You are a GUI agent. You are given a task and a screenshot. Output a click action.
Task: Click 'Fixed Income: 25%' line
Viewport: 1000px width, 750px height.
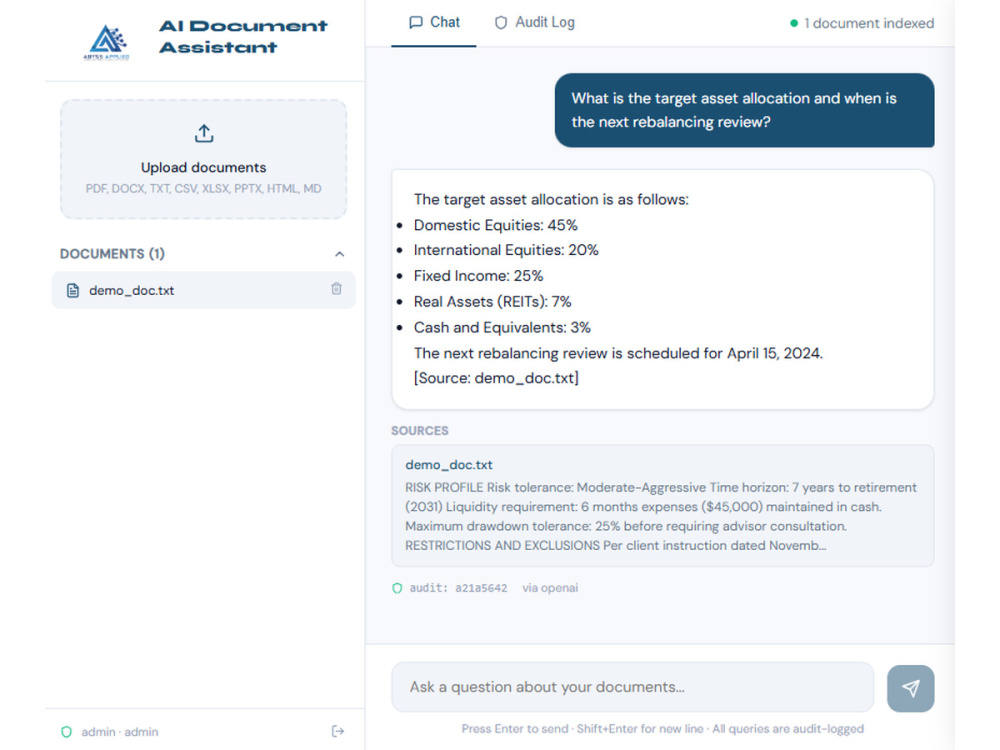(478, 276)
